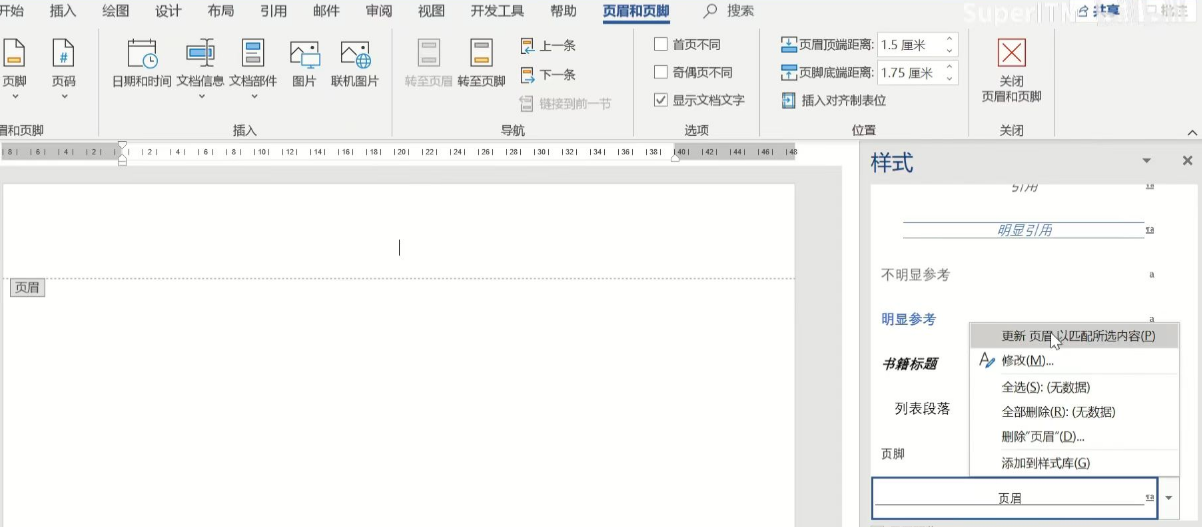Open the 视图 tab
This screenshot has width=1202, height=527.
[x=431, y=11]
